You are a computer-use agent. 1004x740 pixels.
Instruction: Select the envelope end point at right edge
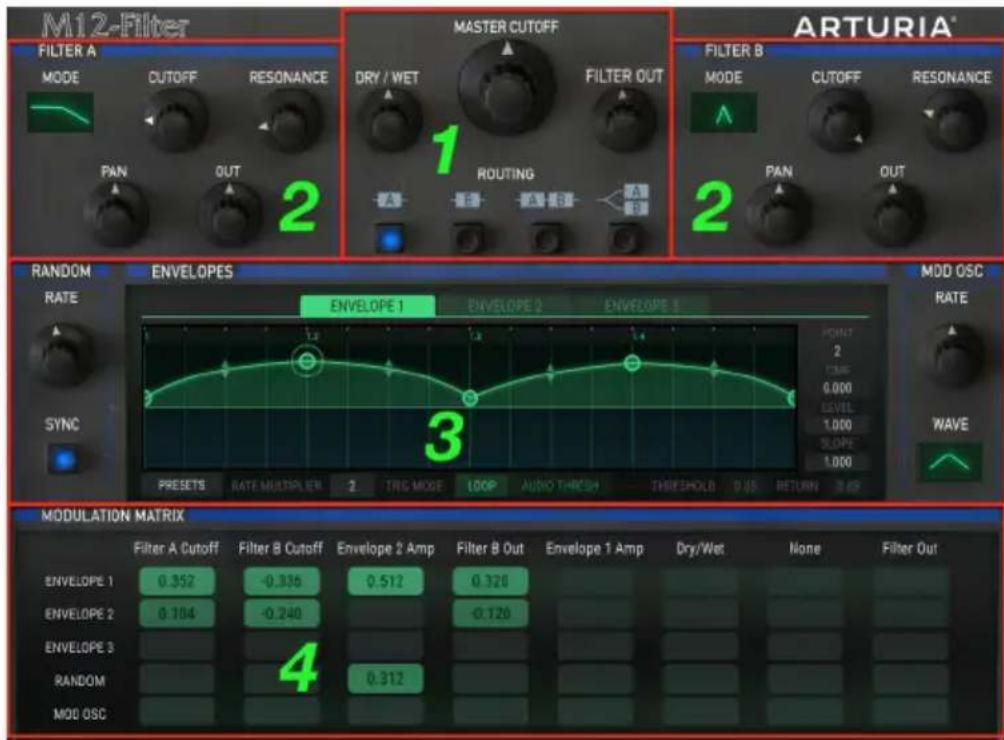point(791,398)
